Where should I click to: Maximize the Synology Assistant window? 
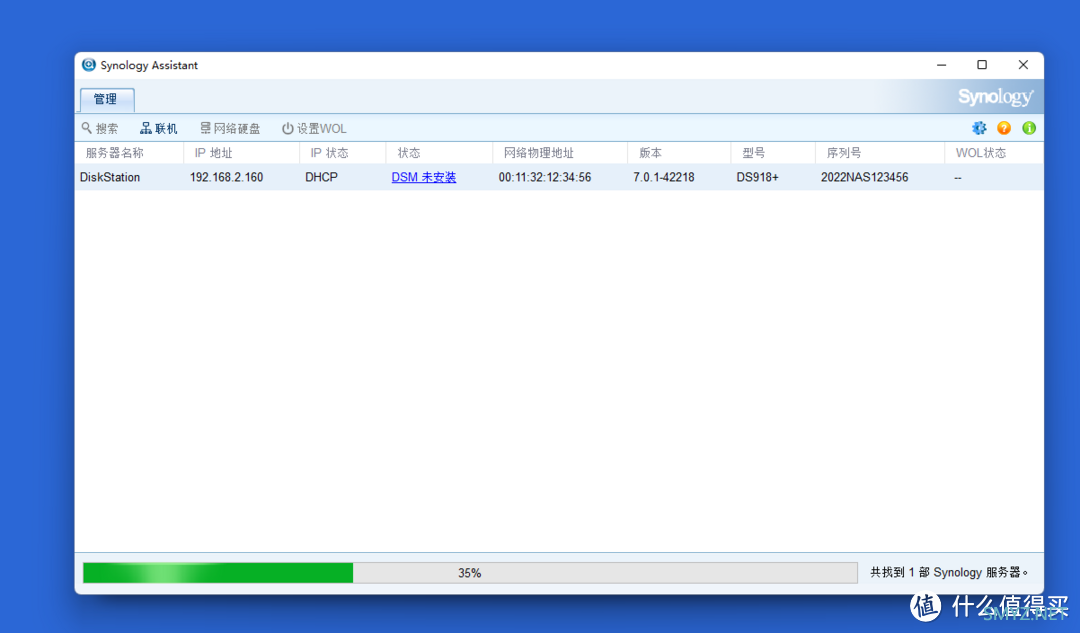tap(982, 65)
